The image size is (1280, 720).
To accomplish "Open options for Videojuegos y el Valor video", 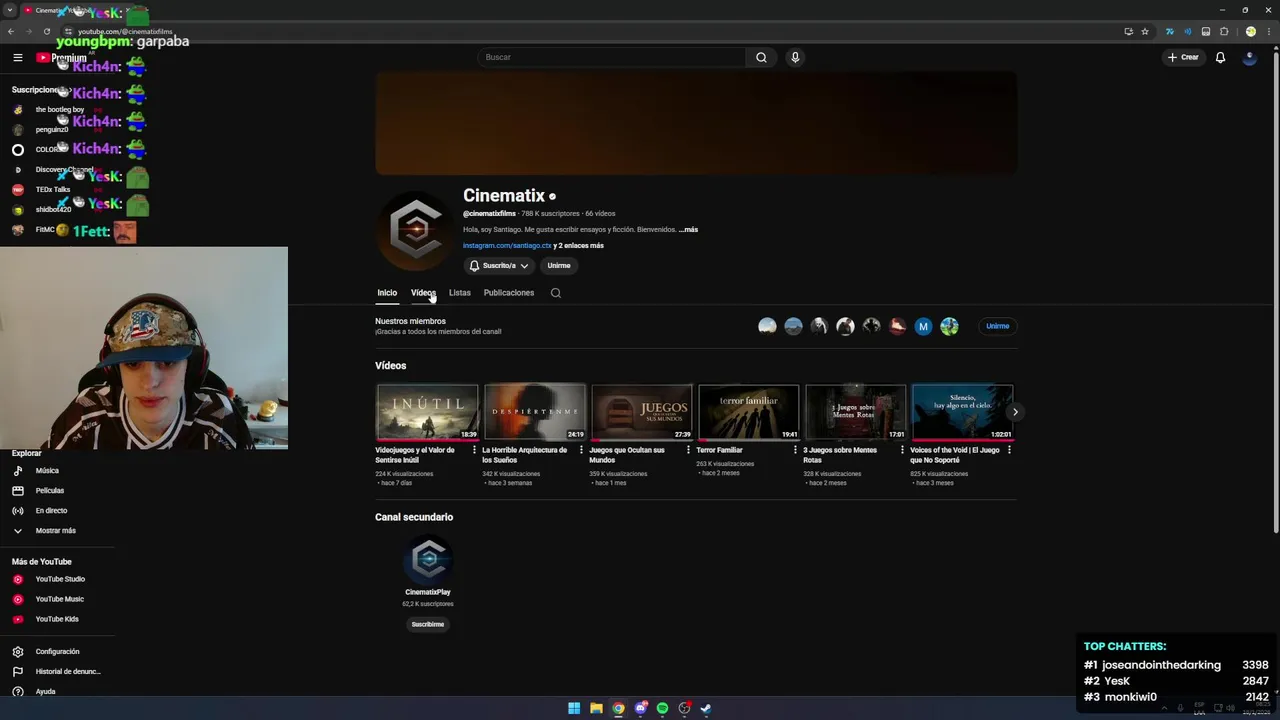I will 474,450.
